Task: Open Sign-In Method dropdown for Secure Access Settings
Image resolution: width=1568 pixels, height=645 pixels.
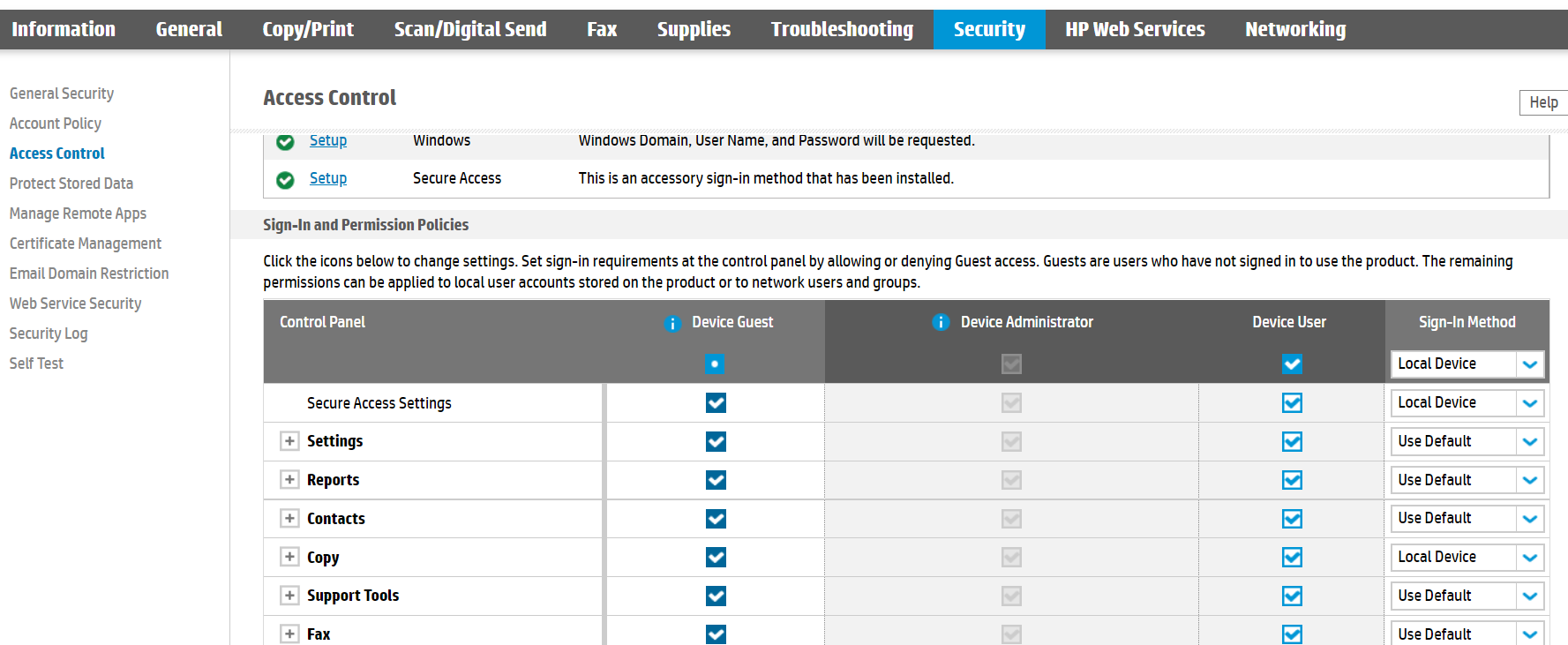Action: 1467,402
